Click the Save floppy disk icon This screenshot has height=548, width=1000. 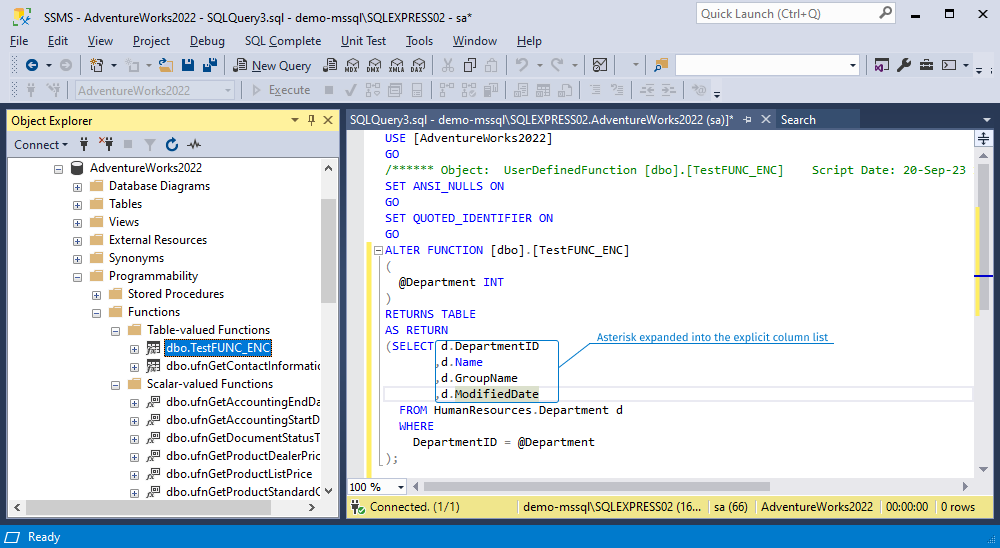pos(188,65)
